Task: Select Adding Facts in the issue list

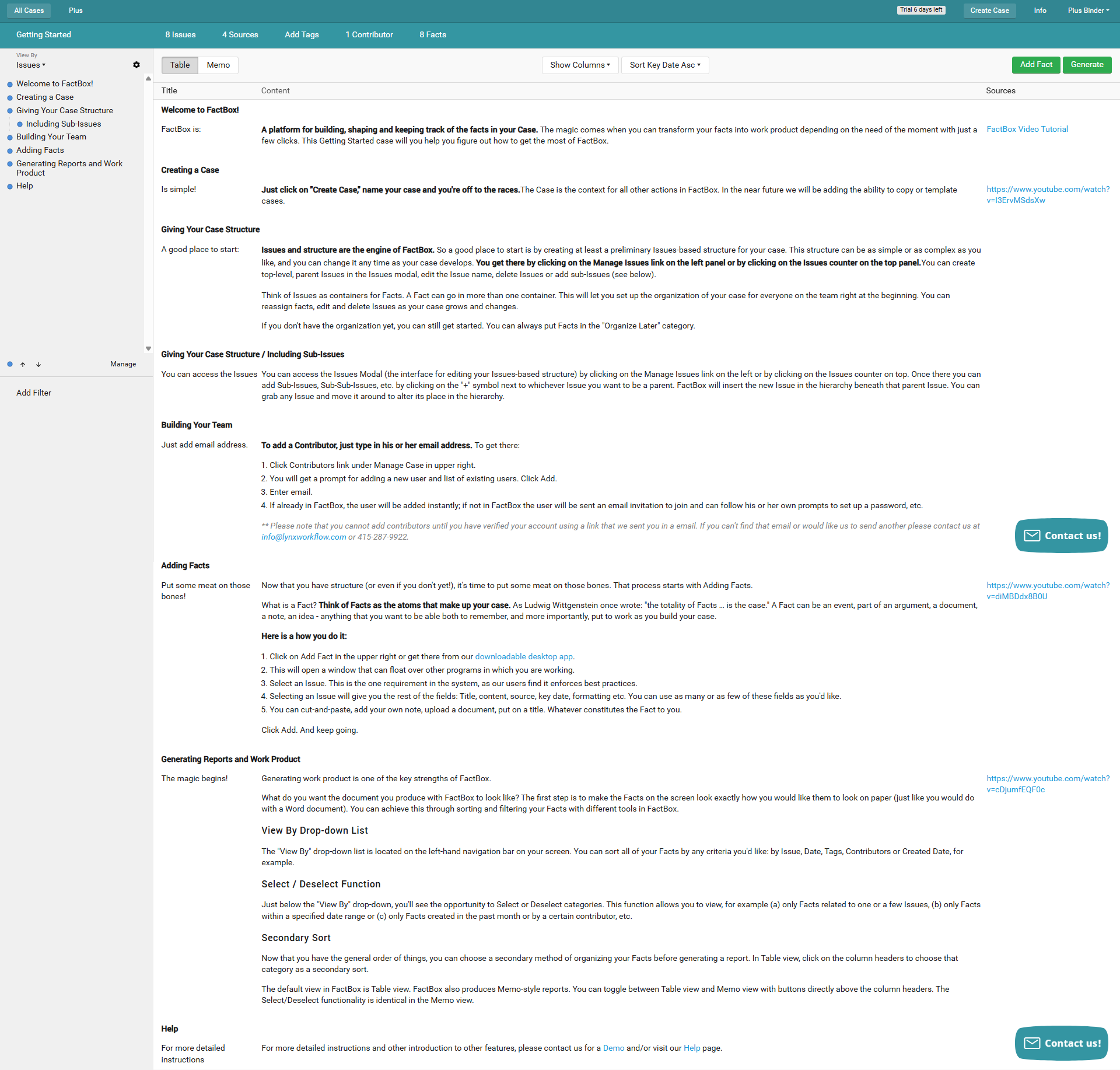Action: (40, 150)
